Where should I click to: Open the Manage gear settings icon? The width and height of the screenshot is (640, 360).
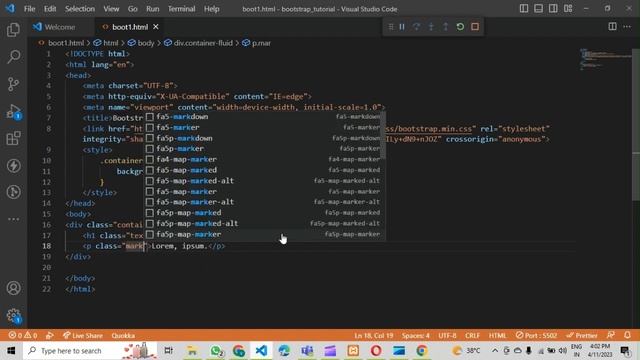pyautogui.click(x=13, y=315)
